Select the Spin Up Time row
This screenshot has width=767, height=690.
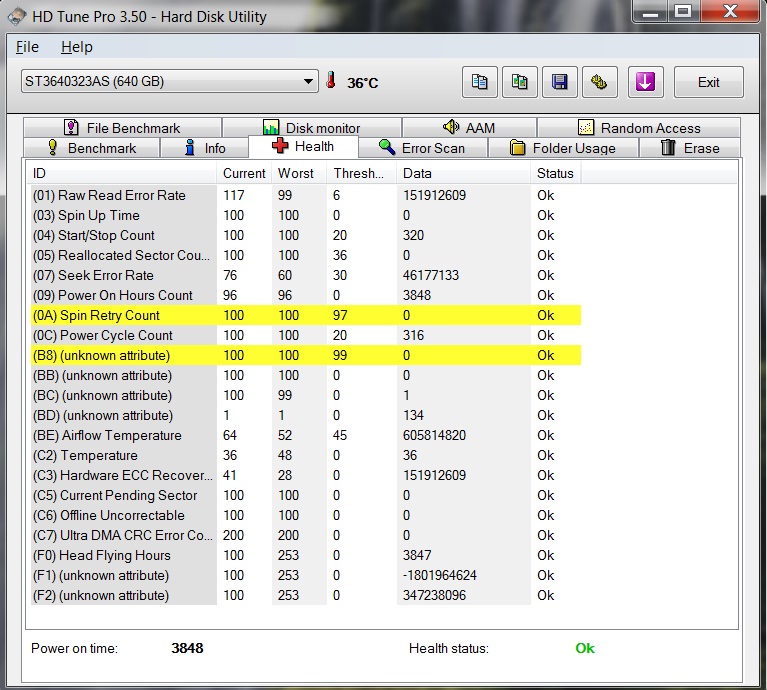click(x=306, y=215)
